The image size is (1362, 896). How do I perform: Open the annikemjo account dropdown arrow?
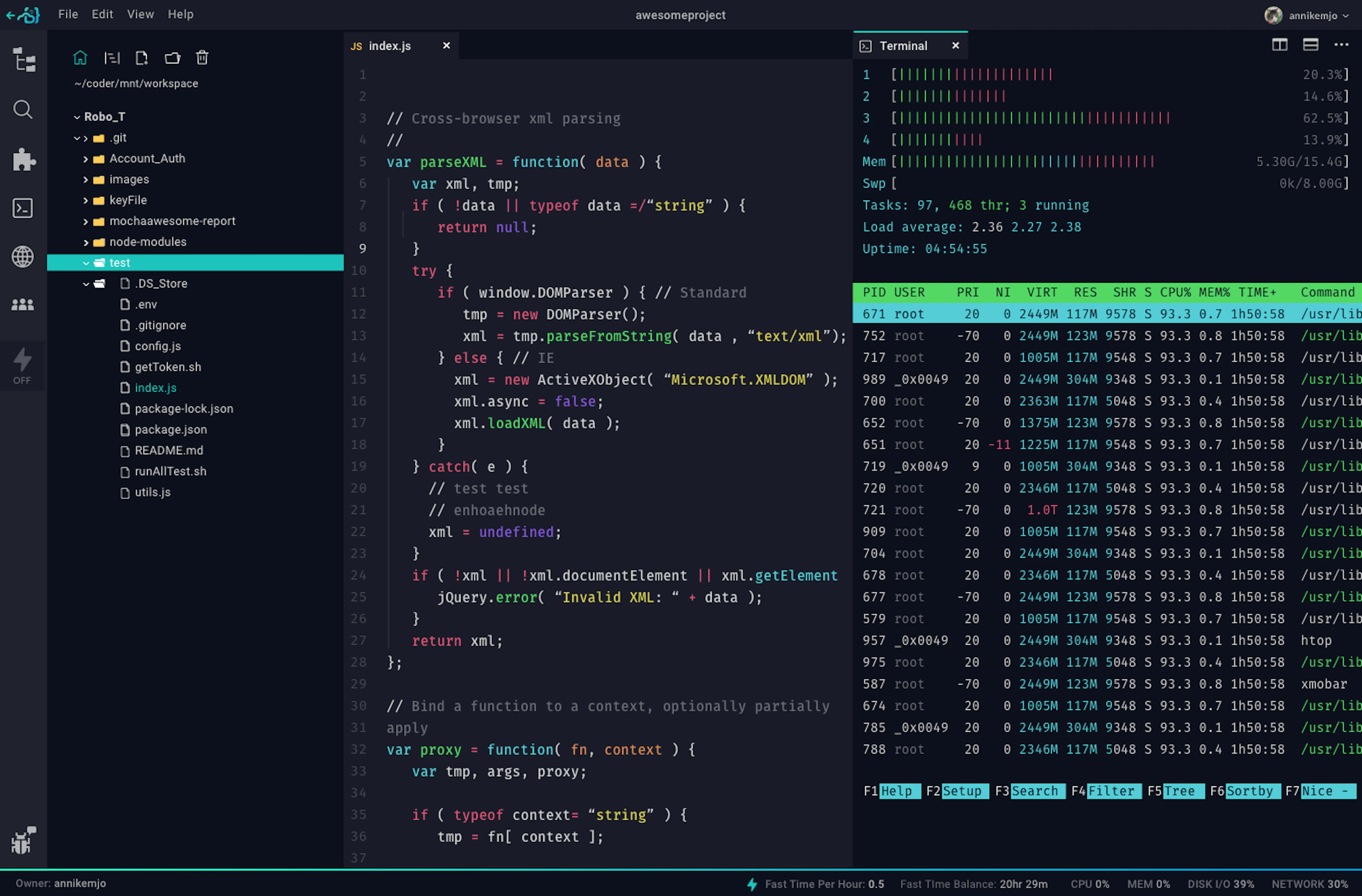click(1346, 16)
